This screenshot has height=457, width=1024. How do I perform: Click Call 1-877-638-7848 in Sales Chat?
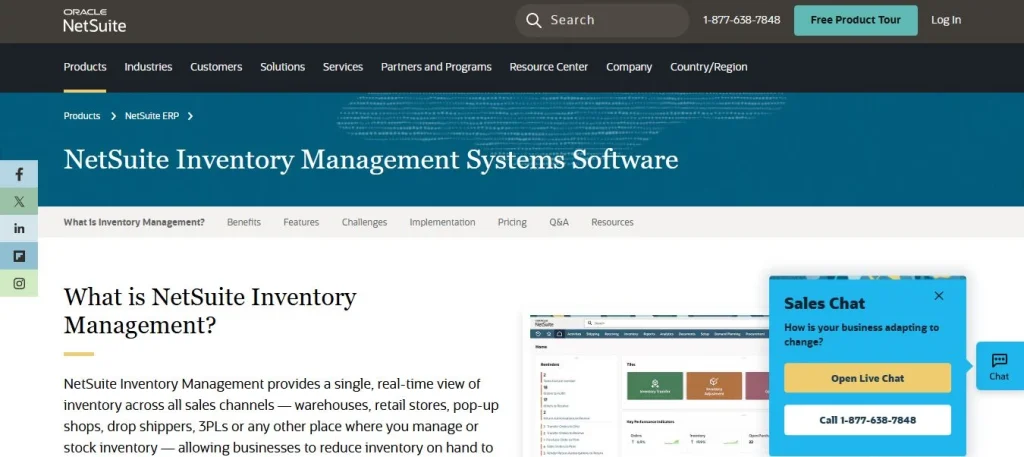(867, 420)
